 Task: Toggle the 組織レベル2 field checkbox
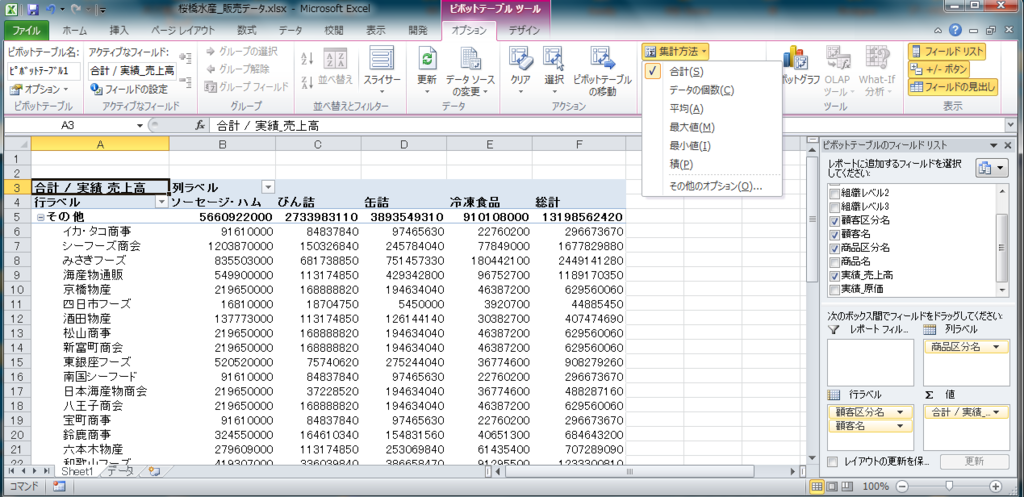[x=835, y=193]
